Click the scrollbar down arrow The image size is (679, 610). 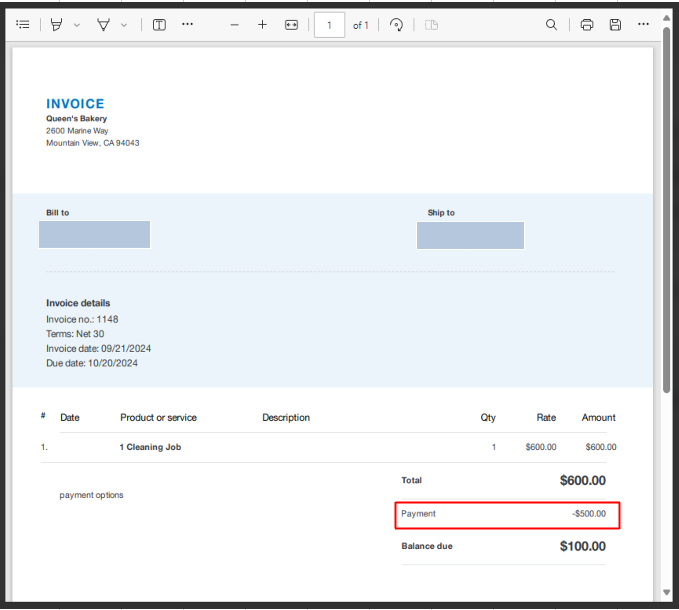pyautogui.click(x=666, y=592)
